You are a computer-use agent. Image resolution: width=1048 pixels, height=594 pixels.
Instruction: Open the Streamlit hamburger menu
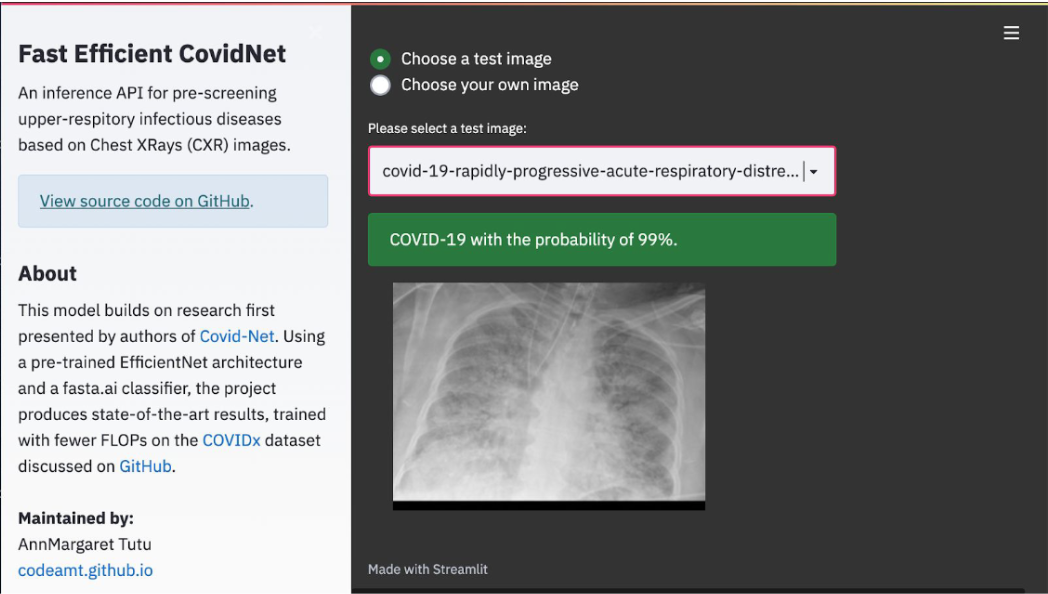1011,33
